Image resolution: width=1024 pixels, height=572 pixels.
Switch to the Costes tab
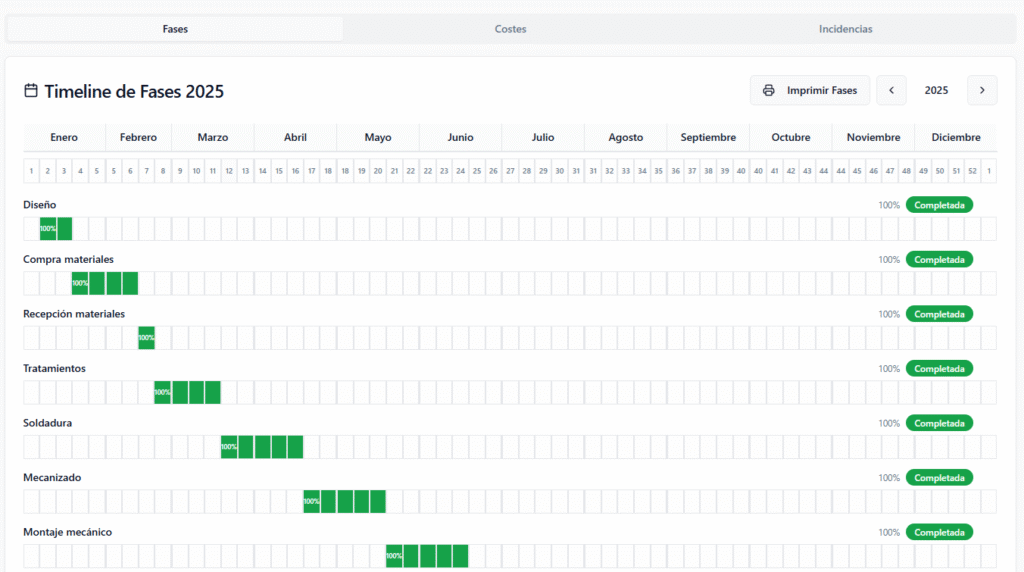(x=510, y=29)
